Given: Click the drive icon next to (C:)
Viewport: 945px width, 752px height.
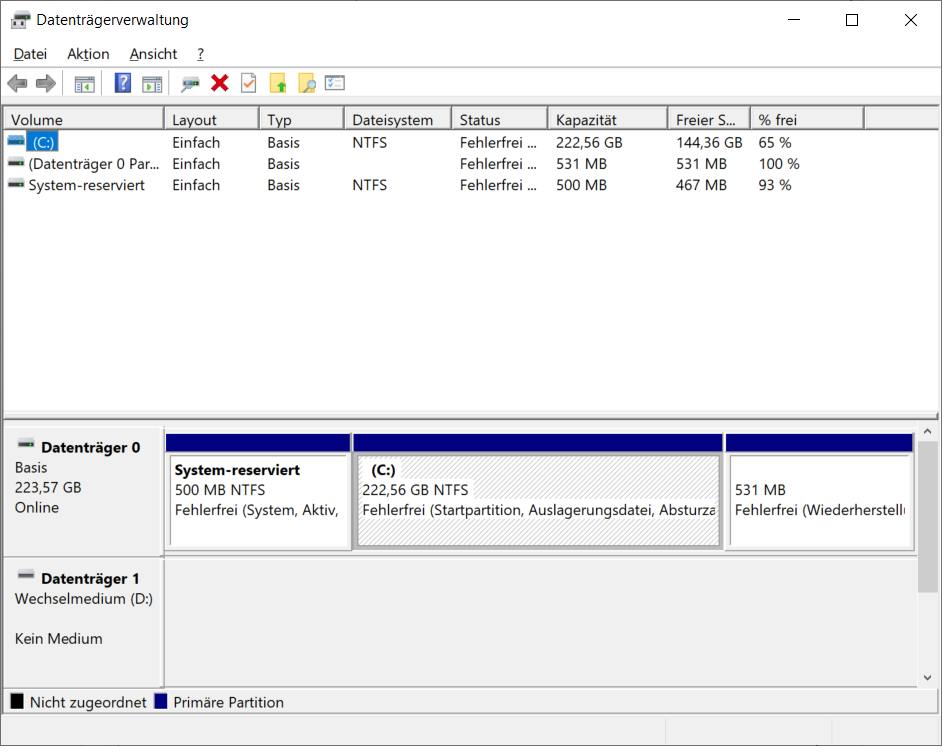Looking at the screenshot, I should pos(16,142).
